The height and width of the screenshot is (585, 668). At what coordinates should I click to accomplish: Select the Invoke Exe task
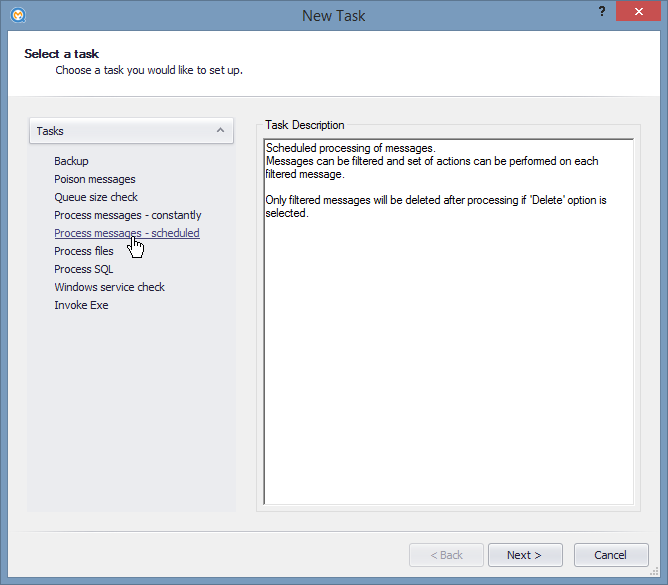pos(81,305)
